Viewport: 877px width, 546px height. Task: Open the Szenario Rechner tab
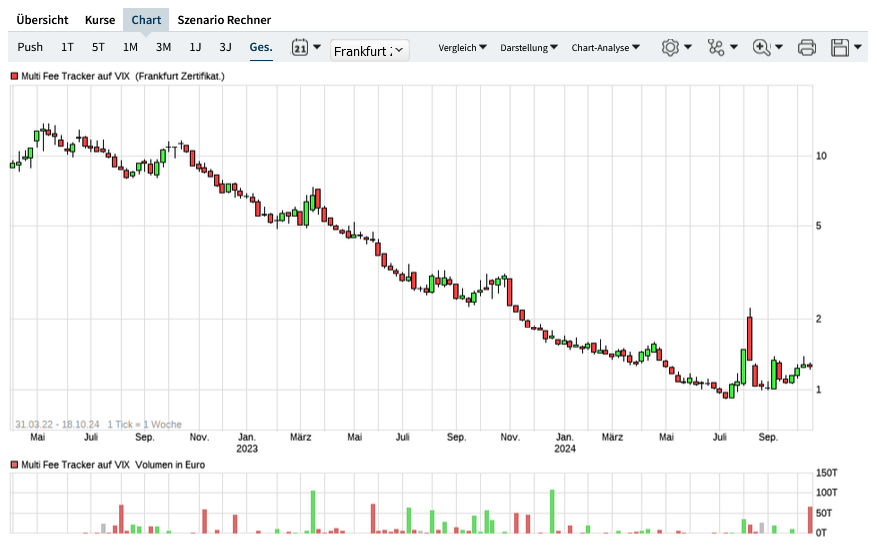(x=224, y=20)
